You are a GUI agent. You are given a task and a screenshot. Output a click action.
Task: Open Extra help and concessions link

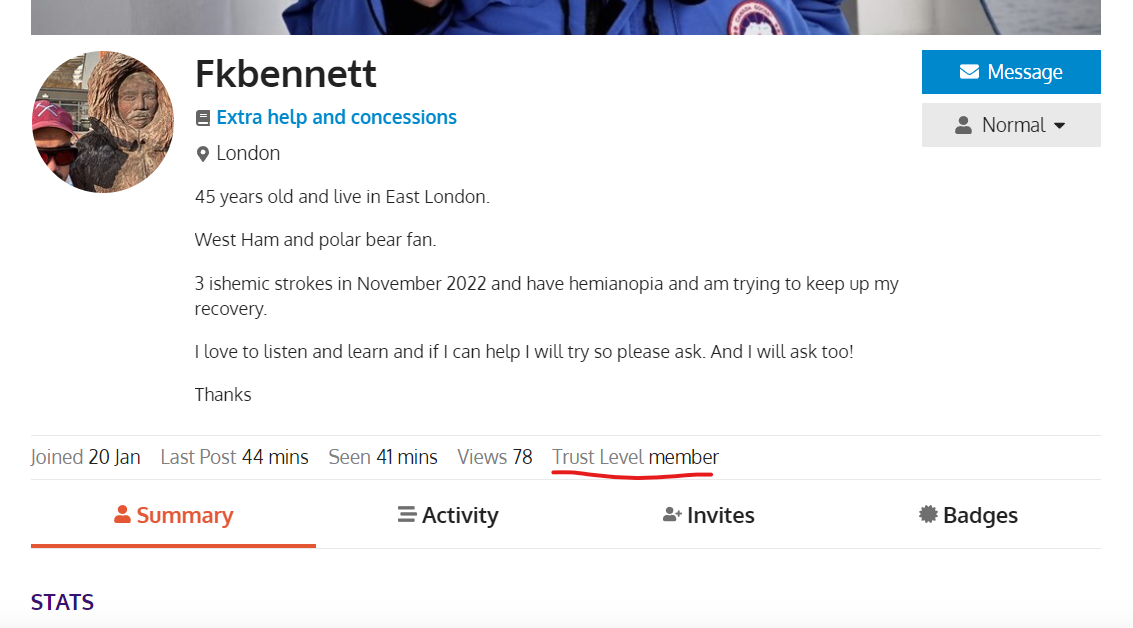click(336, 117)
